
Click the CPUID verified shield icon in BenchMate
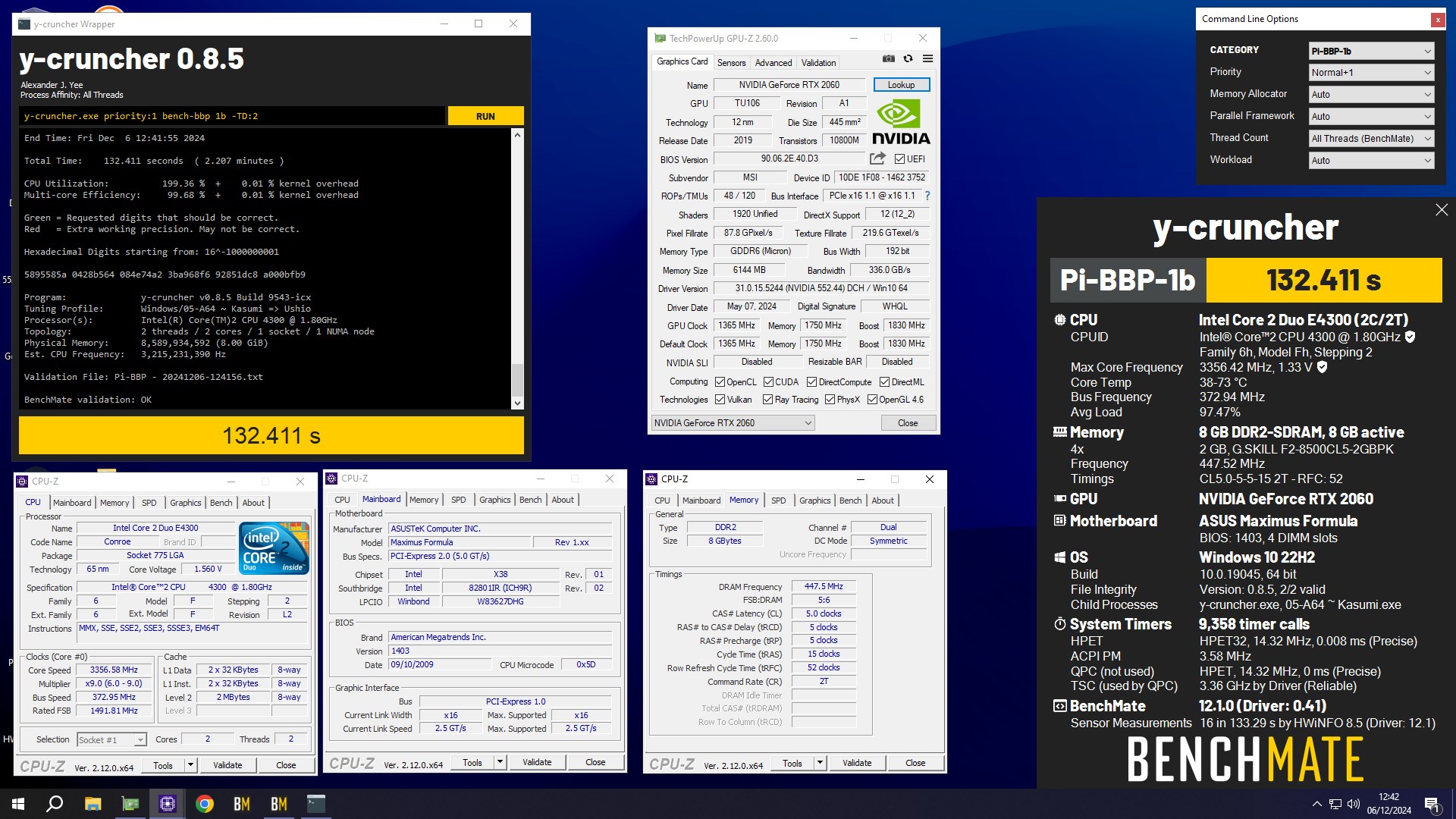click(1410, 337)
